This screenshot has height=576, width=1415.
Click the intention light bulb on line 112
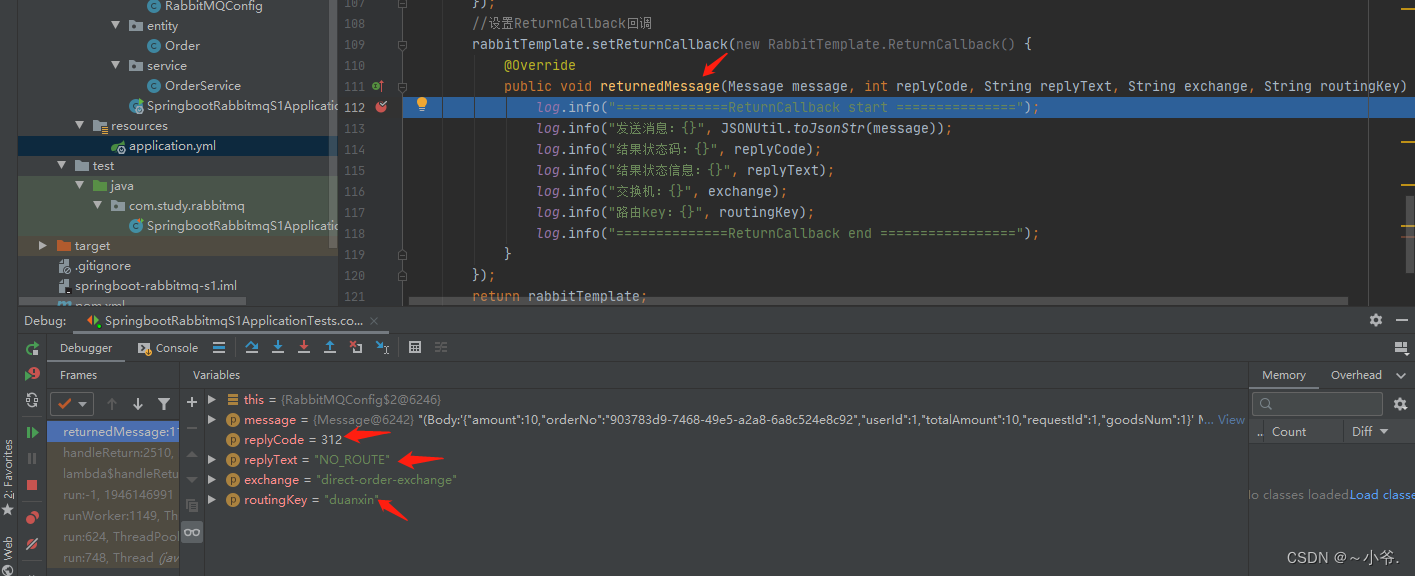[422, 104]
